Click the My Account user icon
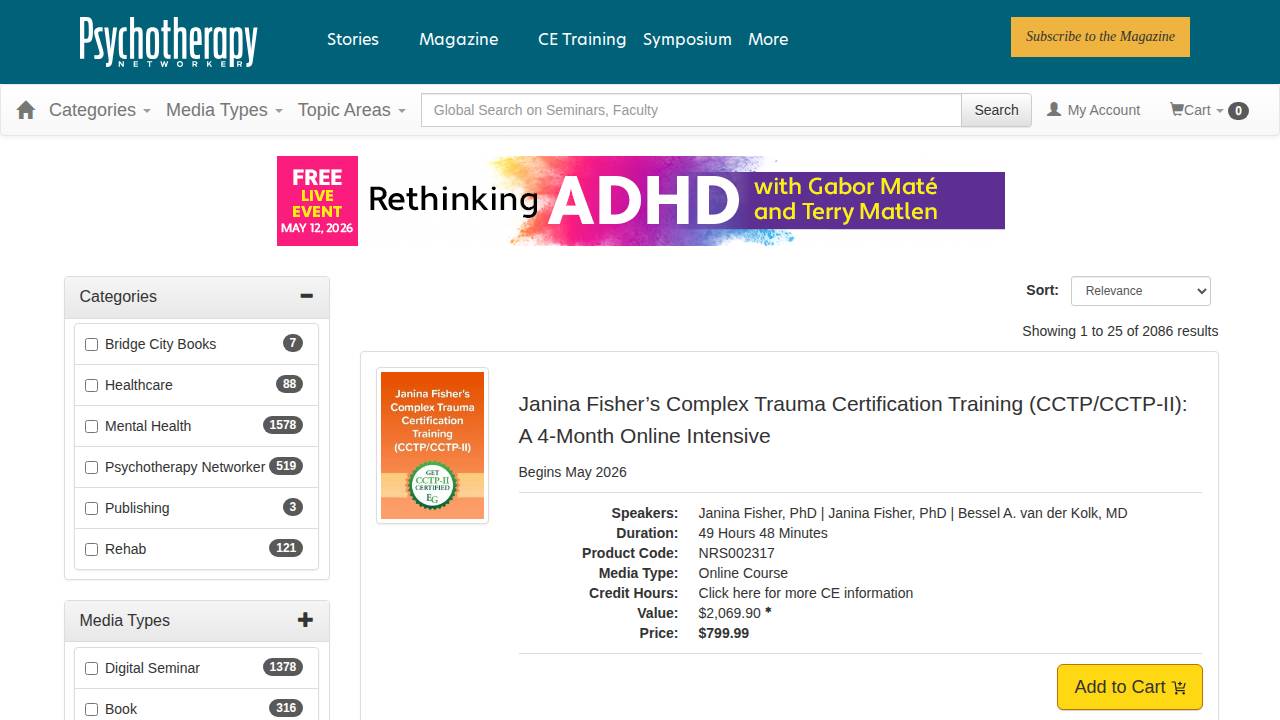1280x720 pixels. [x=1053, y=110]
